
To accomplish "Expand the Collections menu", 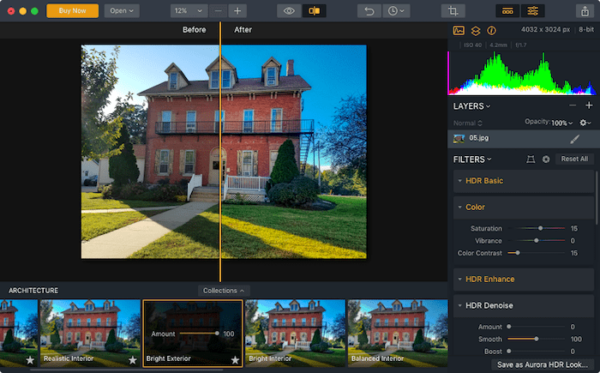I will click(223, 291).
